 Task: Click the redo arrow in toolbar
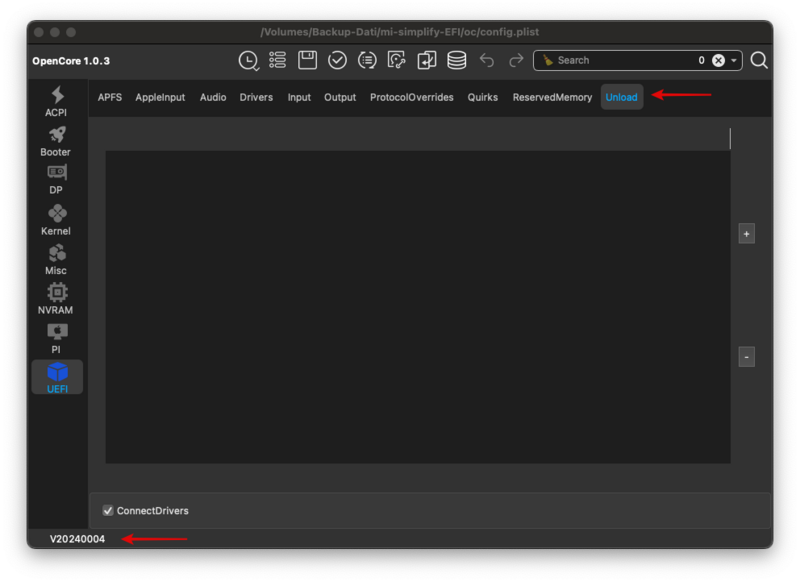tap(516, 60)
